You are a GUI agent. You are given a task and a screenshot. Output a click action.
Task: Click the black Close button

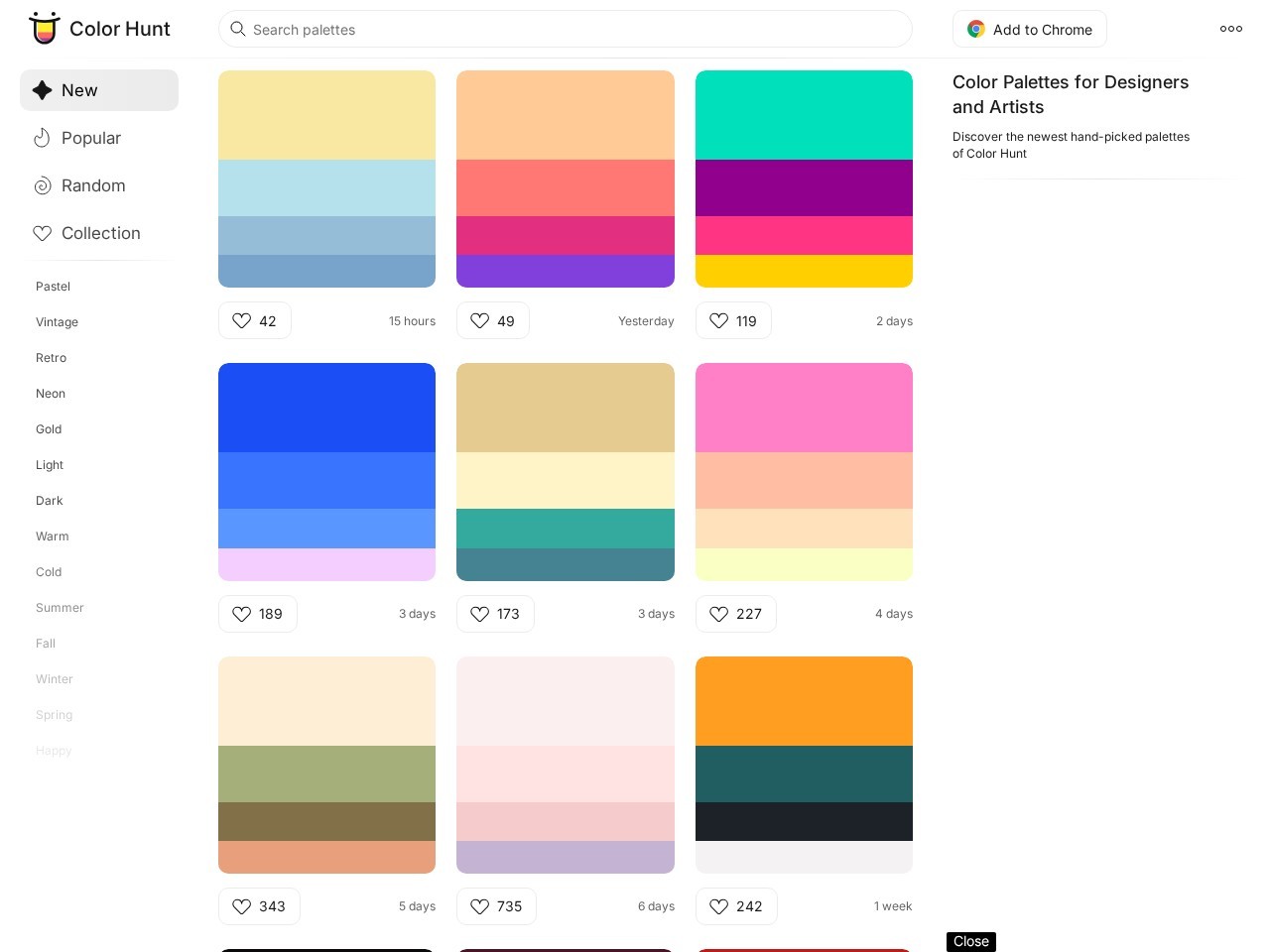[x=971, y=942]
